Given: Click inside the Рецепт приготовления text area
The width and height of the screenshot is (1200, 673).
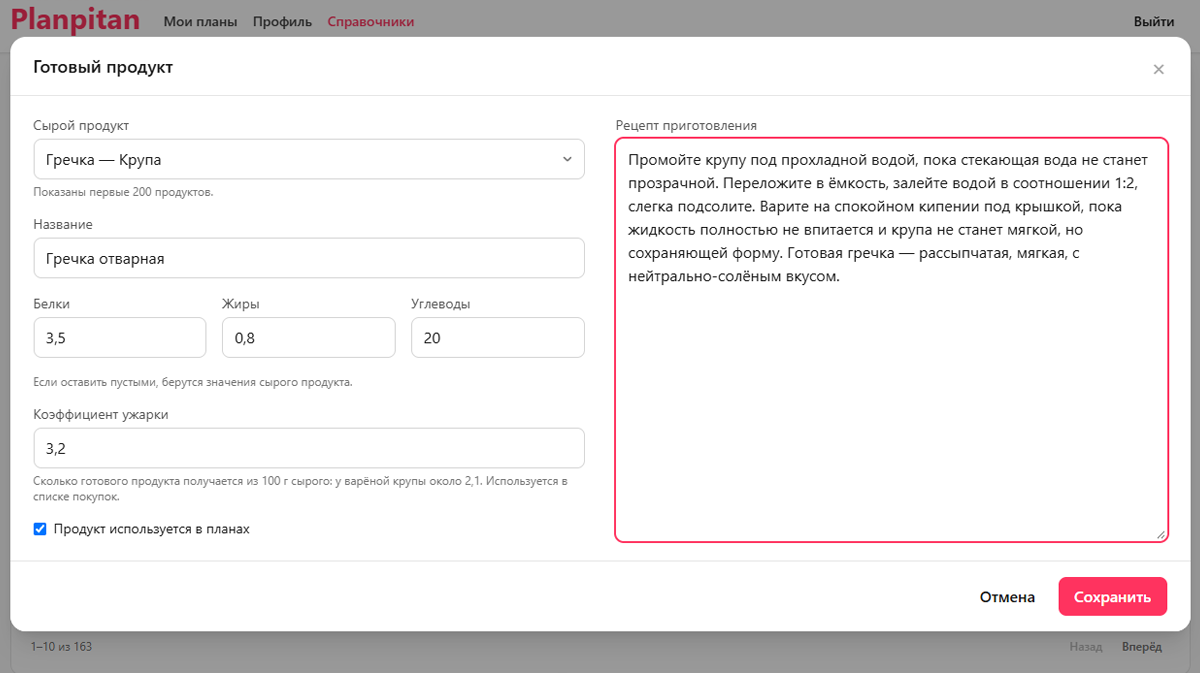Looking at the screenshot, I should (892, 340).
